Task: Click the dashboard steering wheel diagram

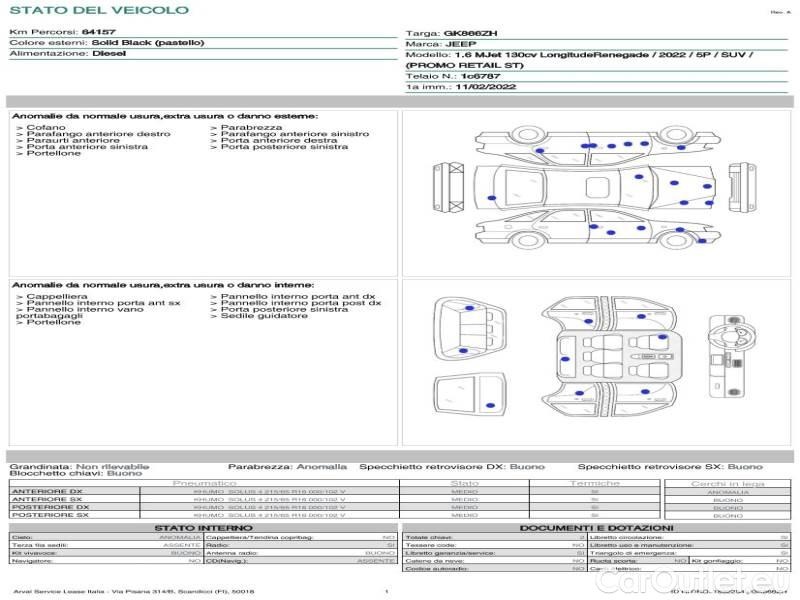Action: 733,357
